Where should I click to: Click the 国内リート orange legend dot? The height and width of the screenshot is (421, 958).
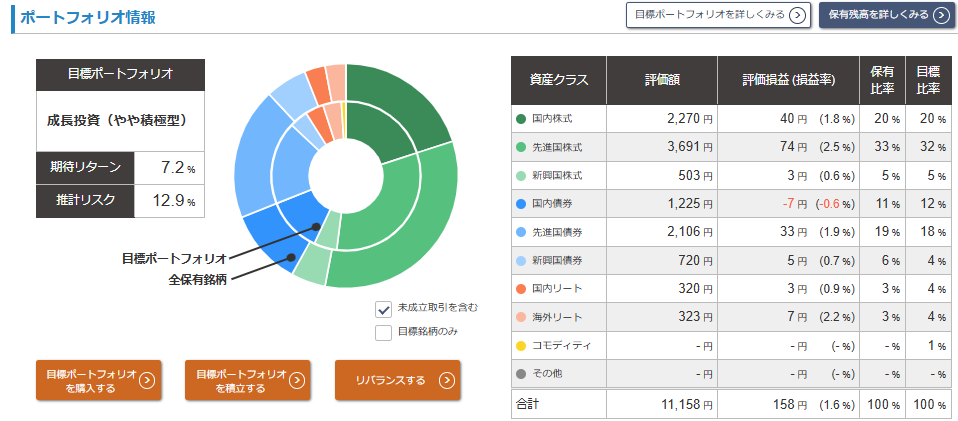[x=521, y=289]
